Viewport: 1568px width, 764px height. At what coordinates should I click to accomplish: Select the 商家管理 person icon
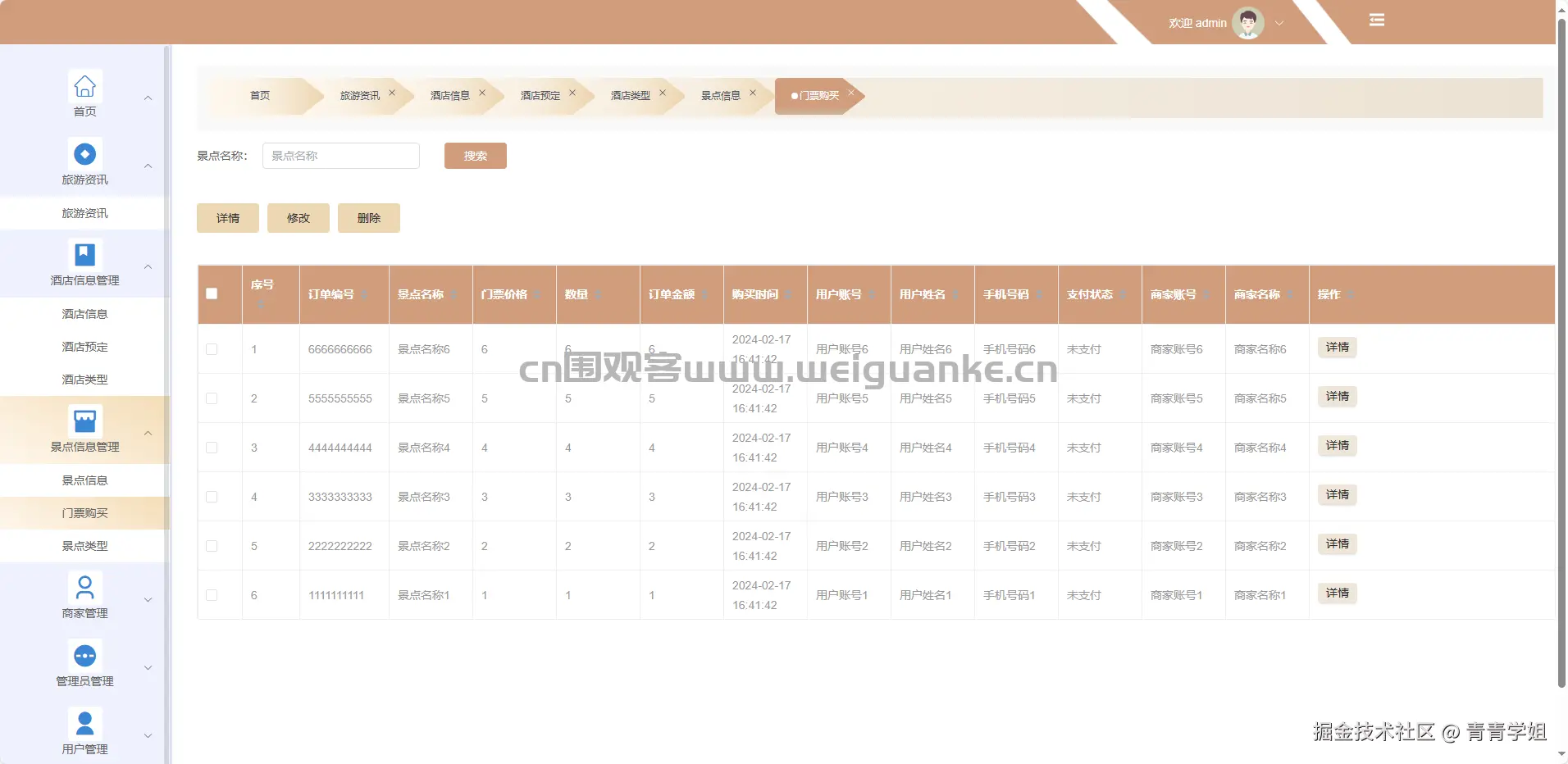coord(84,586)
